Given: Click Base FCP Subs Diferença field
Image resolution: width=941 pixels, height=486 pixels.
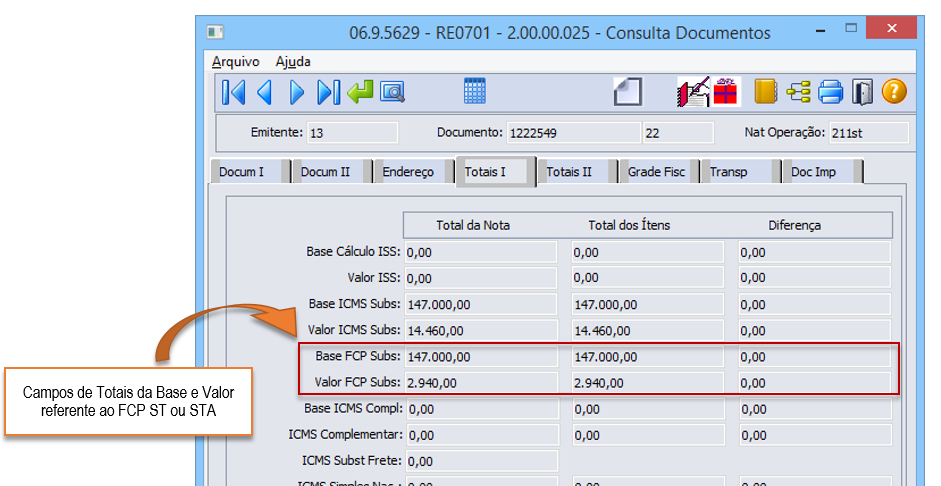Looking at the screenshot, I should coord(814,356).
